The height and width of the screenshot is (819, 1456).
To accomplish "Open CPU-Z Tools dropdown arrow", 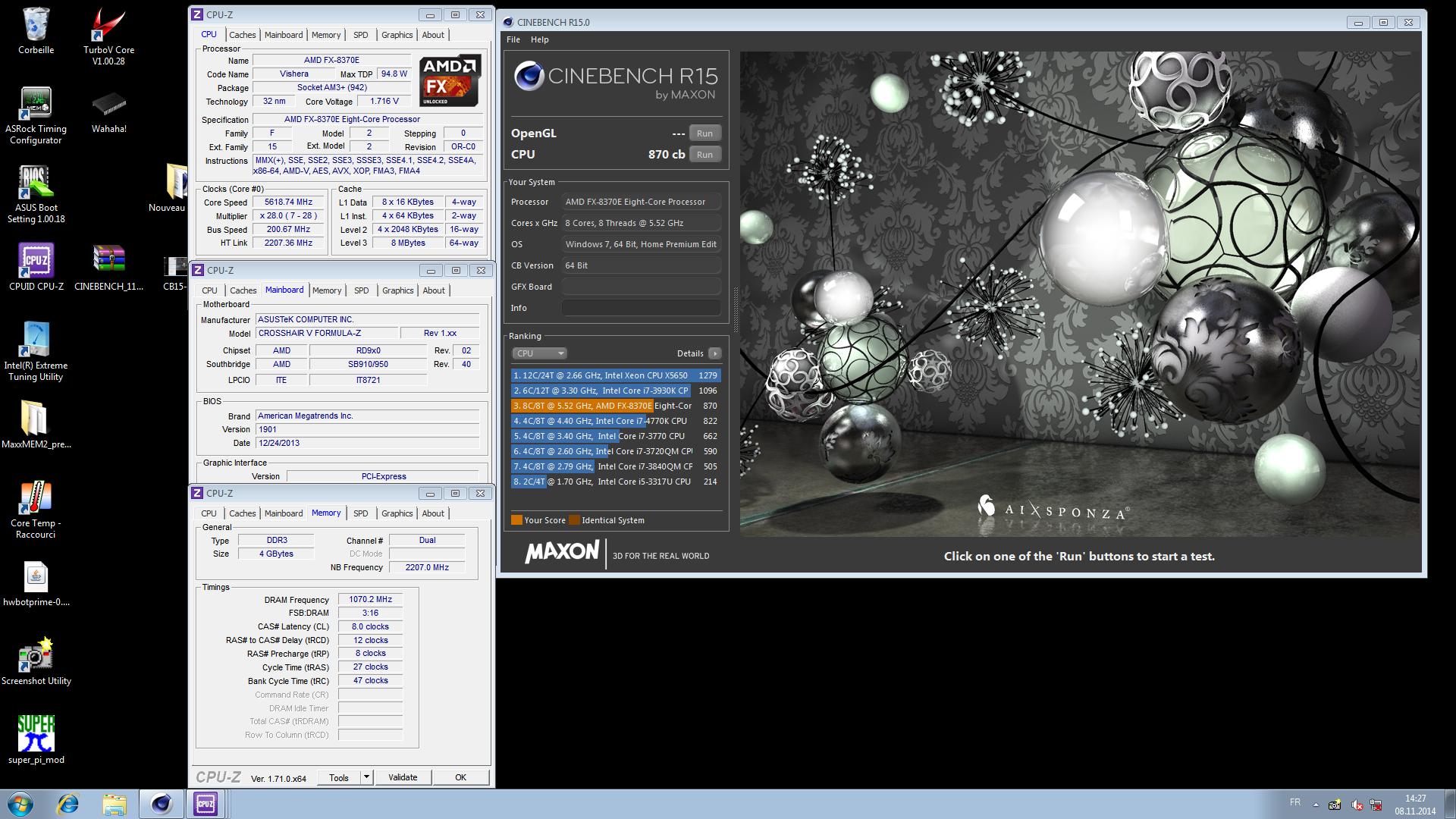I will click(366, 777).
